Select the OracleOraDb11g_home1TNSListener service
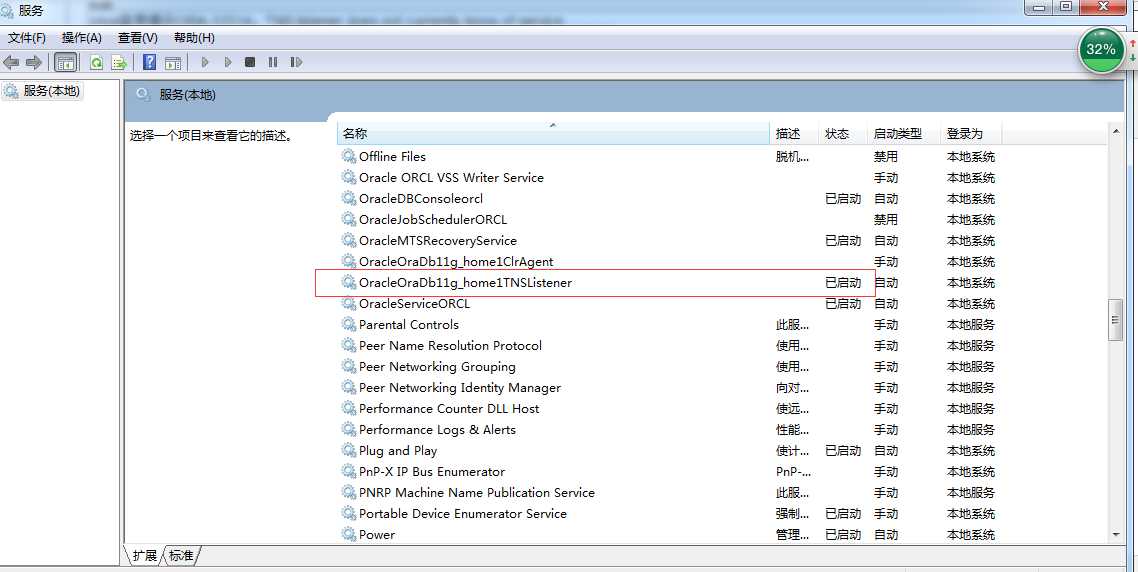The width and height of the screenshot is (1138, 572). click(465, 283)
